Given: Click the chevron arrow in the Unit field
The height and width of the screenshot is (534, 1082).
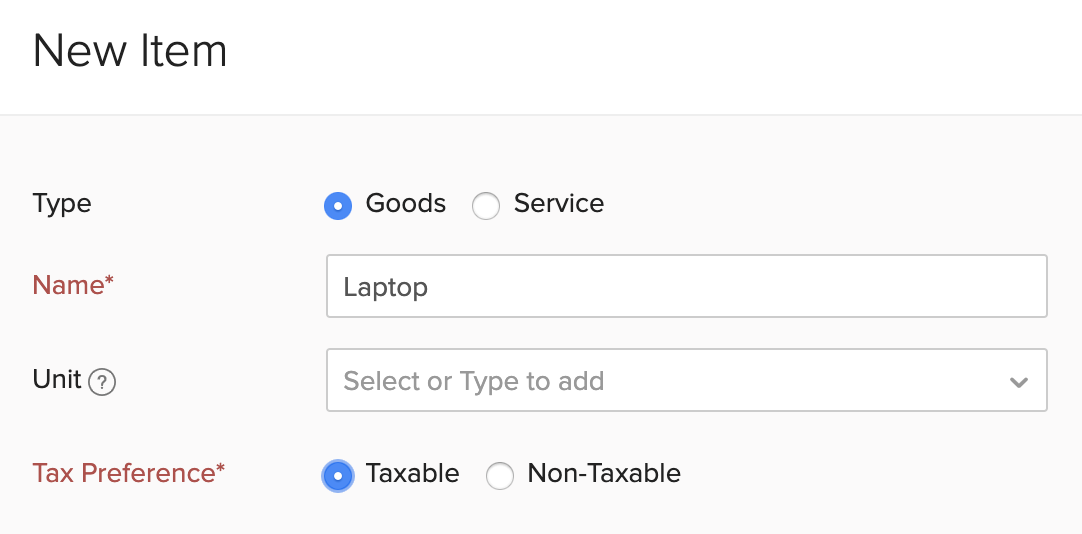Looking at the screenshot, I should click(x=1018, y=382).
